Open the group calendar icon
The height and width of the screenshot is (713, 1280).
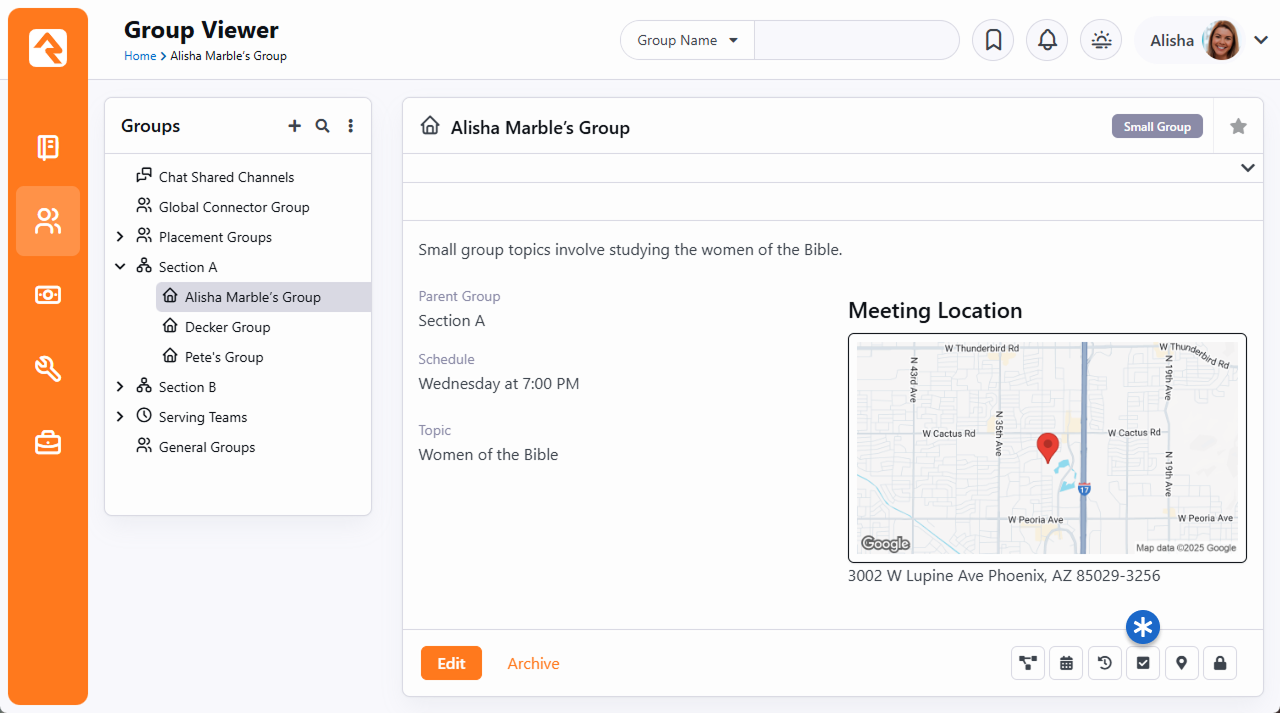(x=1066, y=663)
